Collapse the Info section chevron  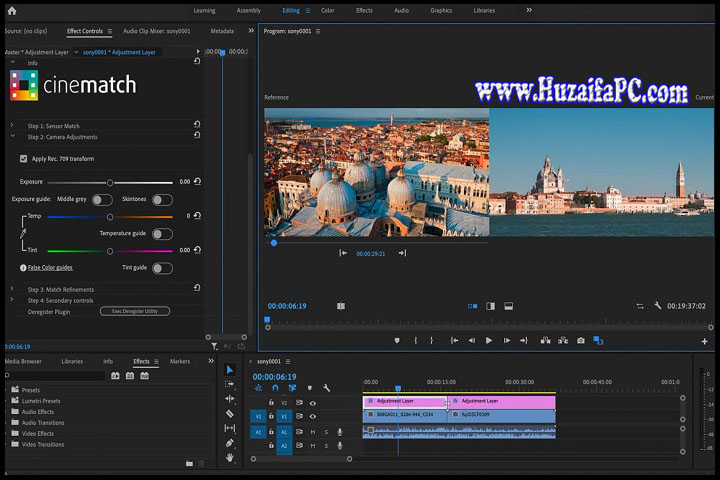[12, 62]
